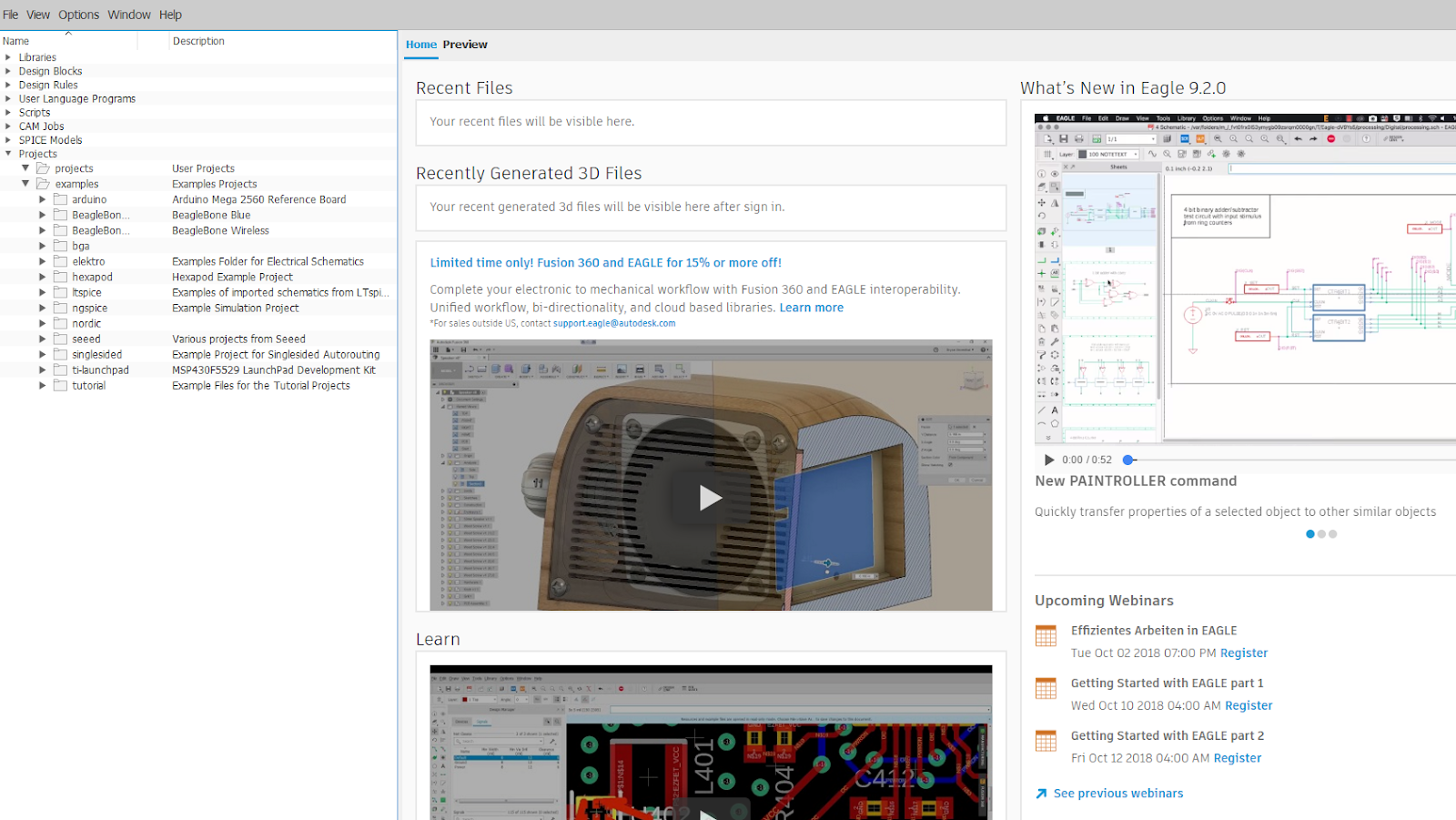Screen dimensions: 1456x820
Task: Play the What's New PAINTROLLER video
Action: click(1049, 460)
